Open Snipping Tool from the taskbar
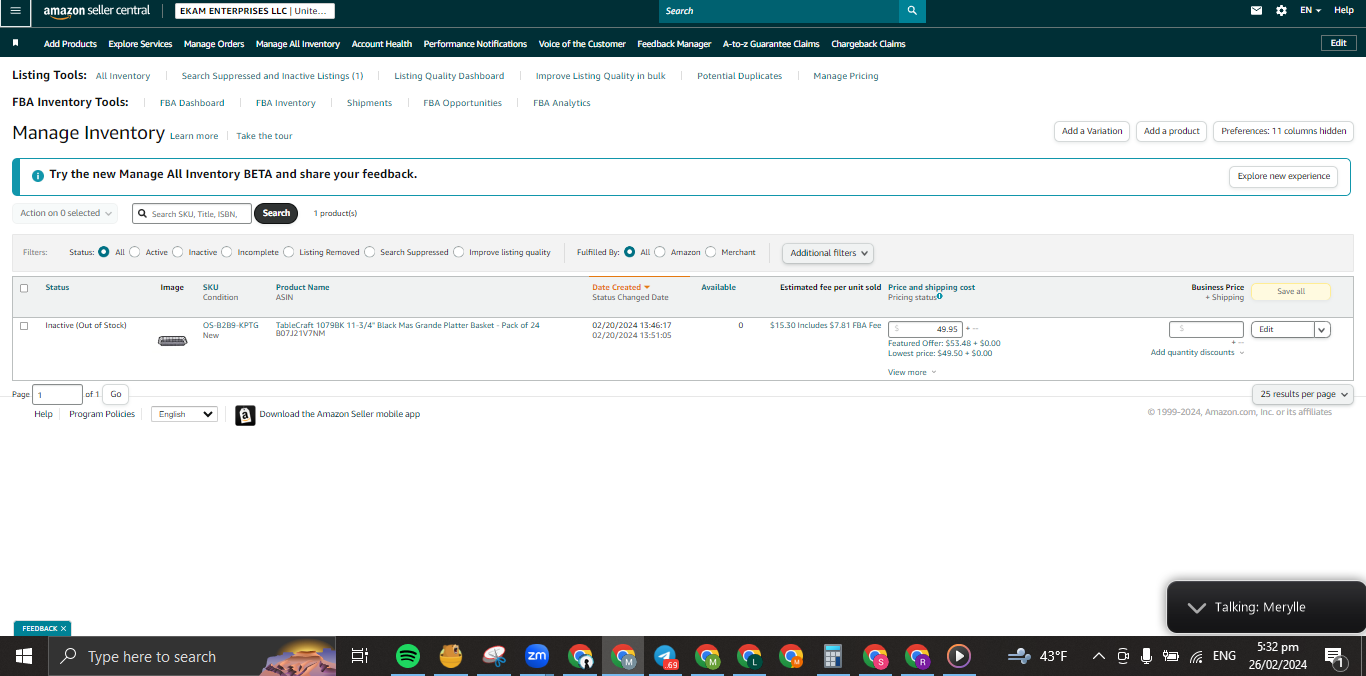This screenshot has width=1366, height=676. (x=494, y=656)
